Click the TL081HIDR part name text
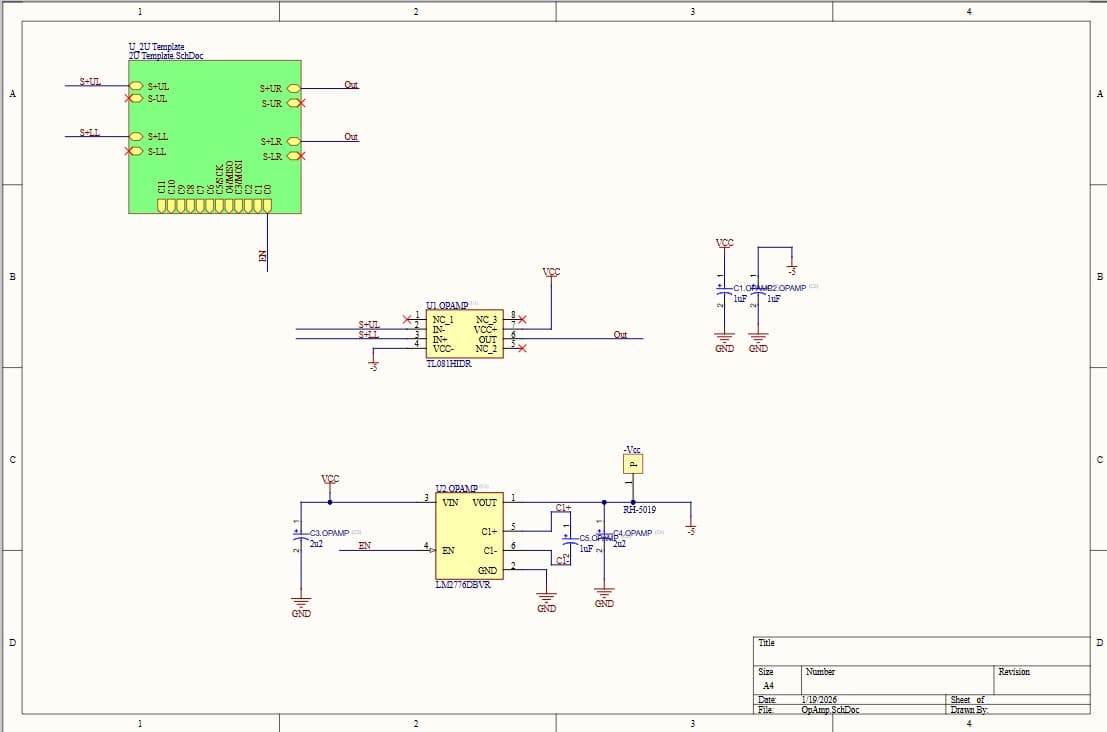Screen dimensions: 1107x732 [448, 364]
